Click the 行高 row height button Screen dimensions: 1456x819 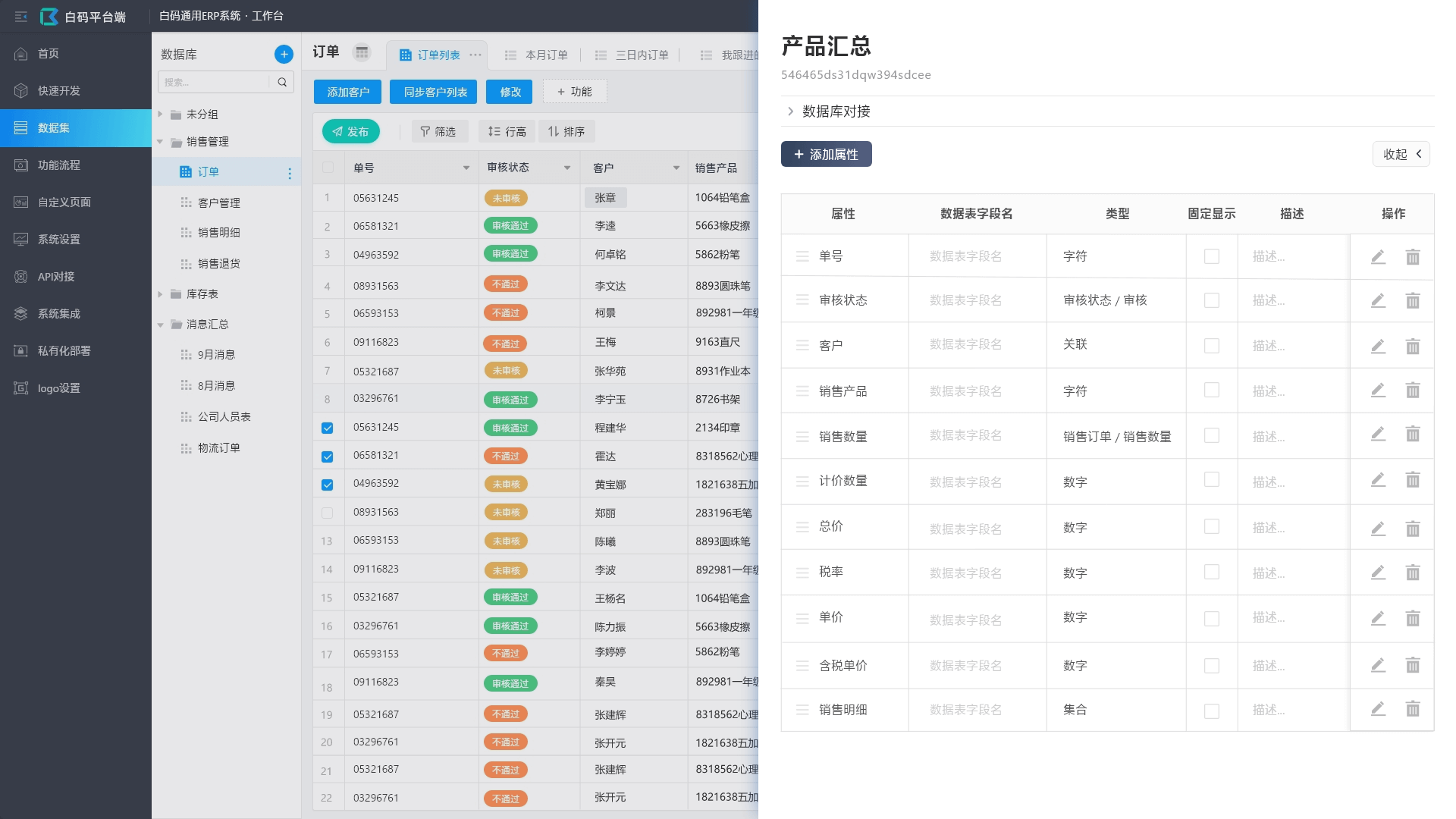(507, 131)
